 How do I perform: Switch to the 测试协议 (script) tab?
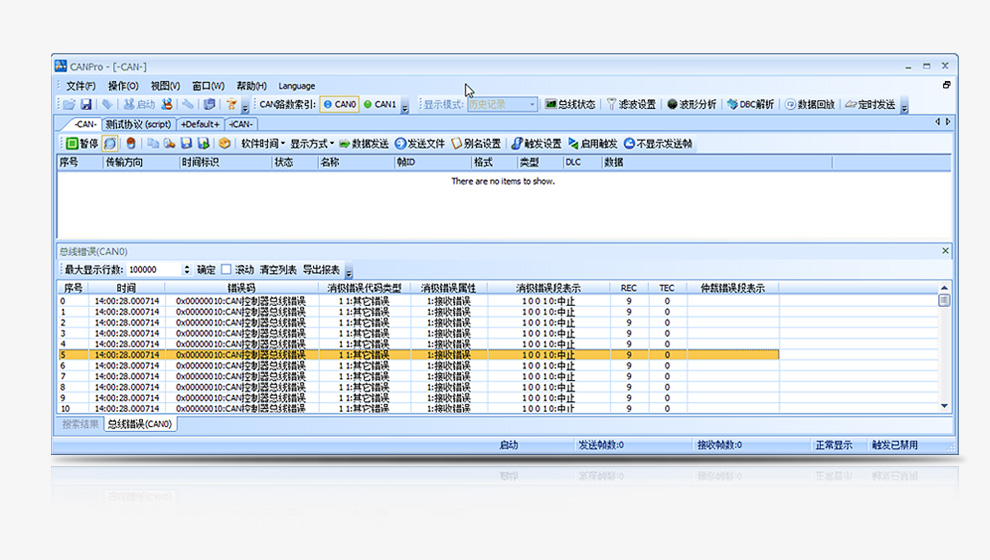[138, 124]
